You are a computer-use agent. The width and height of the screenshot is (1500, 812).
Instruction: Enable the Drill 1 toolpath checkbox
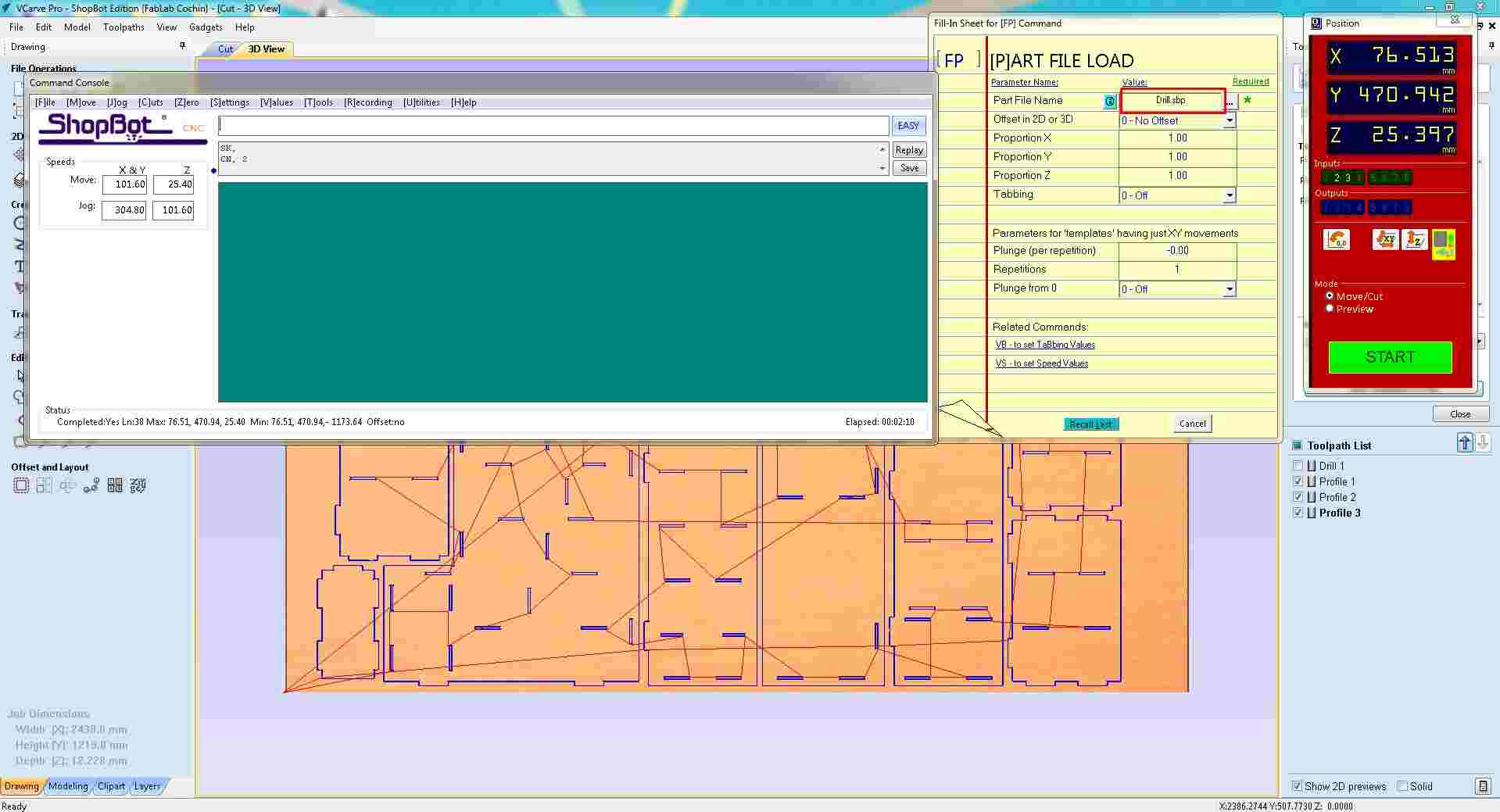pyautogui.click(x=1298, y=465)
